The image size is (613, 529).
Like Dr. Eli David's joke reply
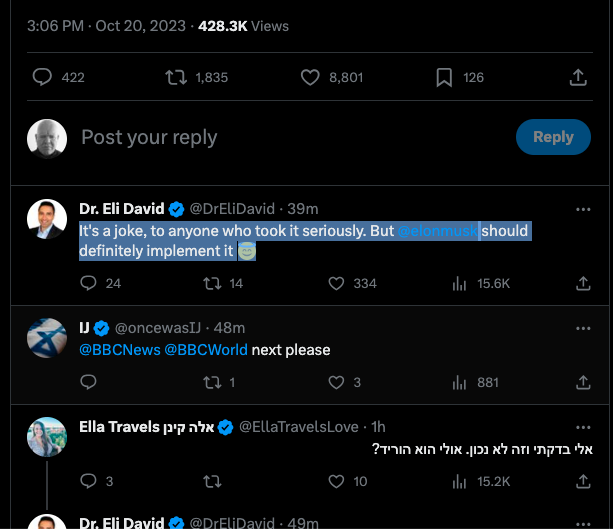[335, 283]
